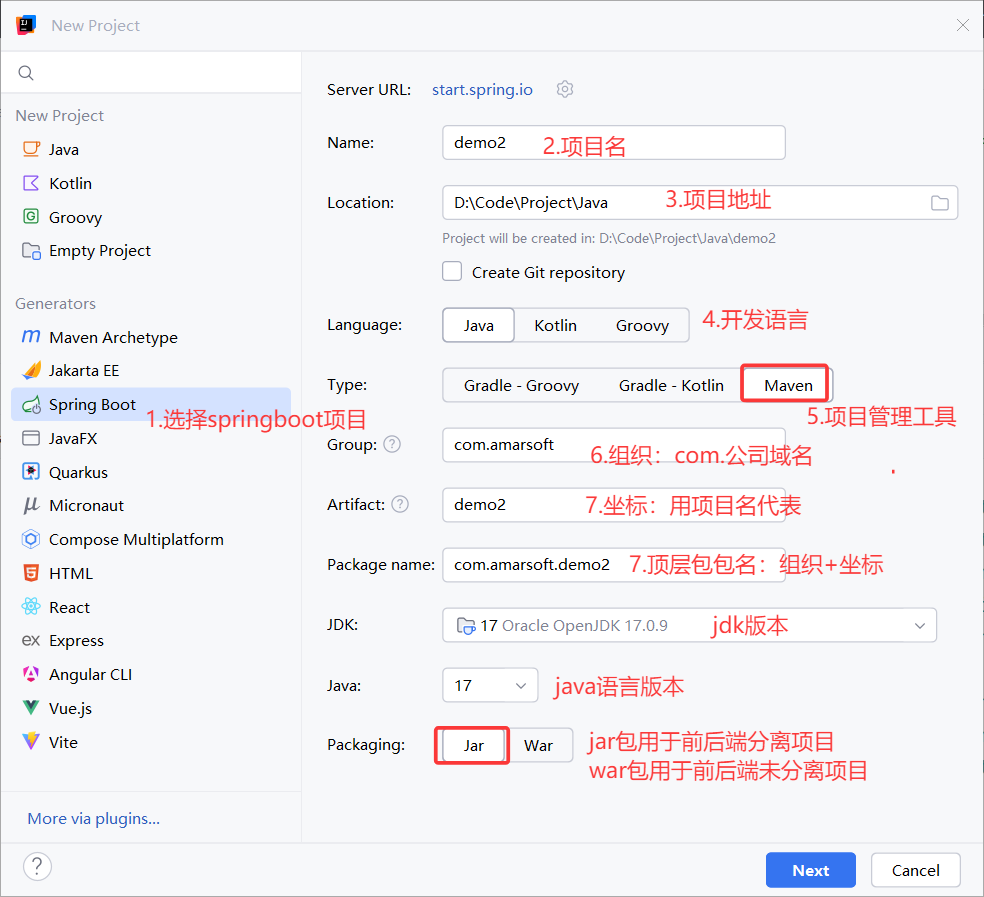Open the Group help question mark
This screenshot has height=897, width=984.
(x=392, y=444)
